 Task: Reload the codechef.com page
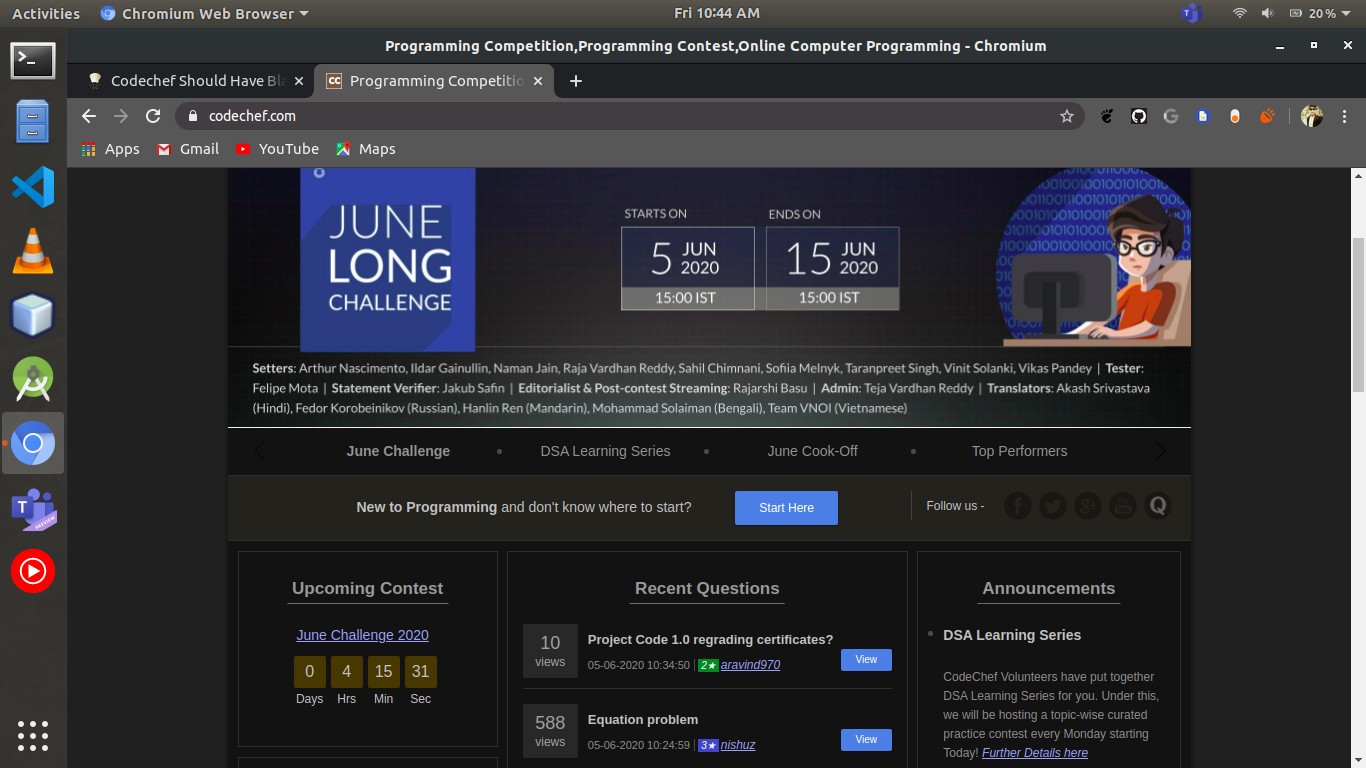point(153,116)
